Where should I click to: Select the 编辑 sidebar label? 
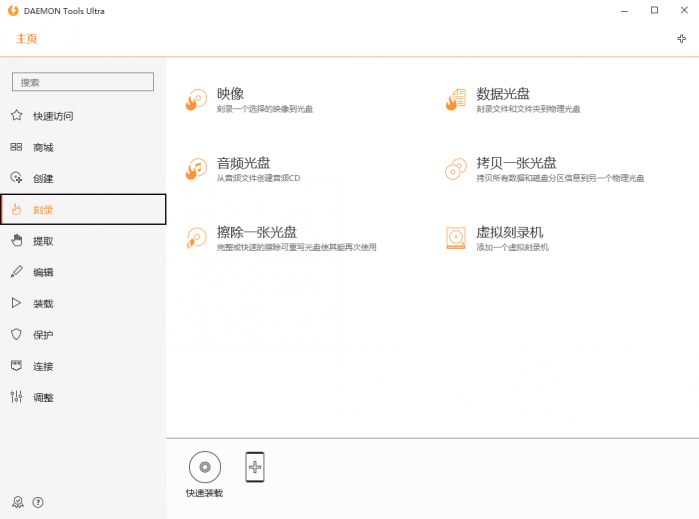[43, 272]
